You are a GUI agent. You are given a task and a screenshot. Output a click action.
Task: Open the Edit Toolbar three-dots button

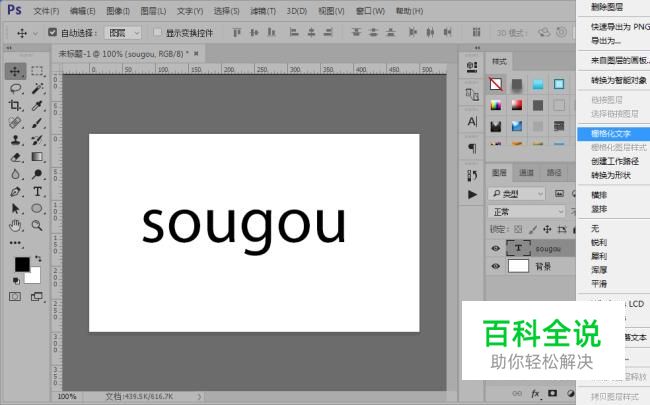click(15, 243)
